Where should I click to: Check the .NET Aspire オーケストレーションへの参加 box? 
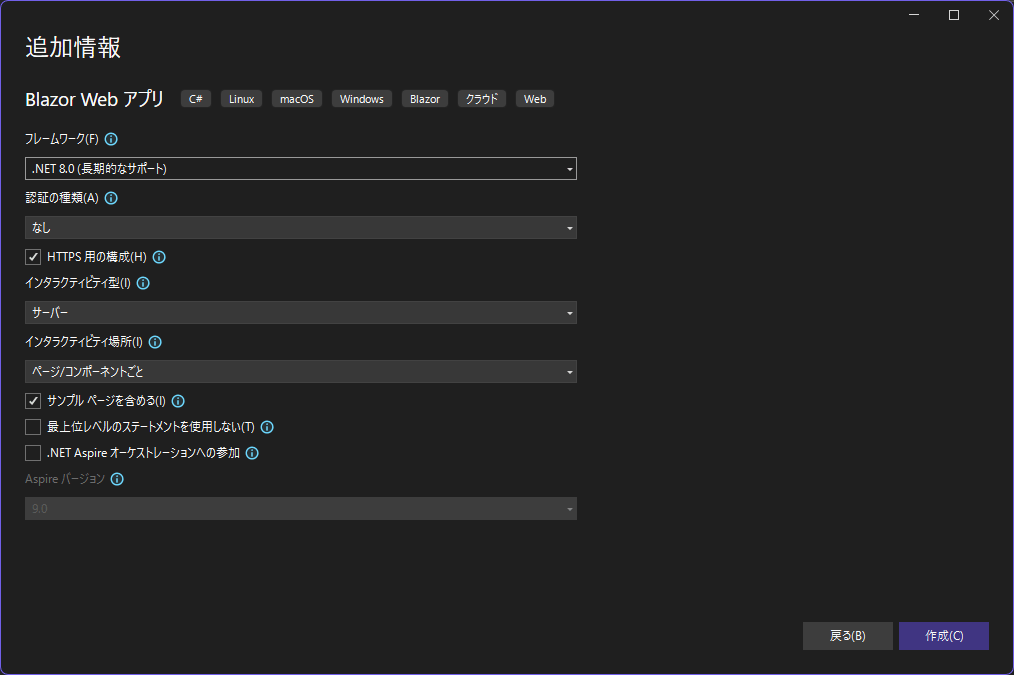tap(33, 453)
